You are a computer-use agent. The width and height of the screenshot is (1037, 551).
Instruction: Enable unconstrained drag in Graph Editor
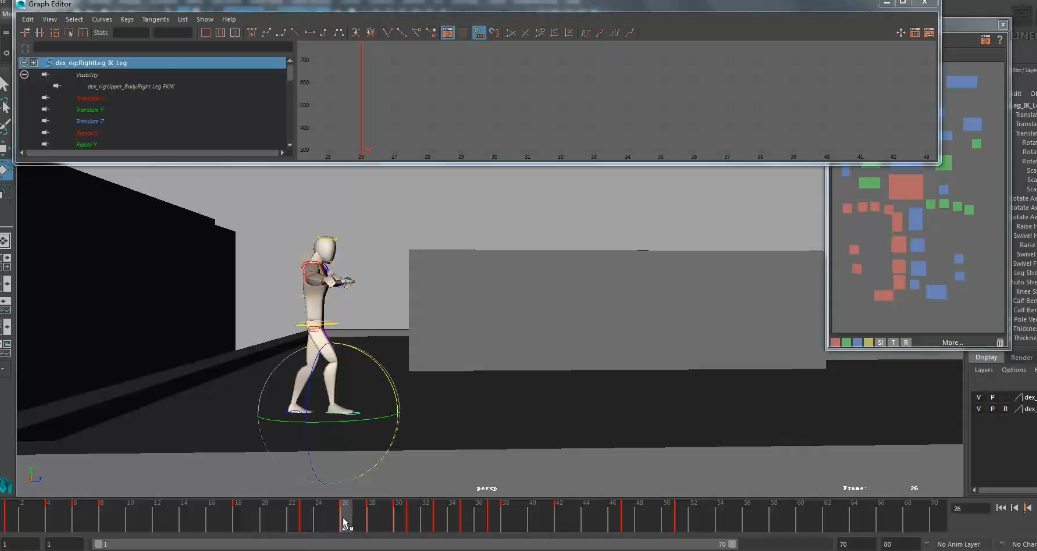(x=900, y=32)
